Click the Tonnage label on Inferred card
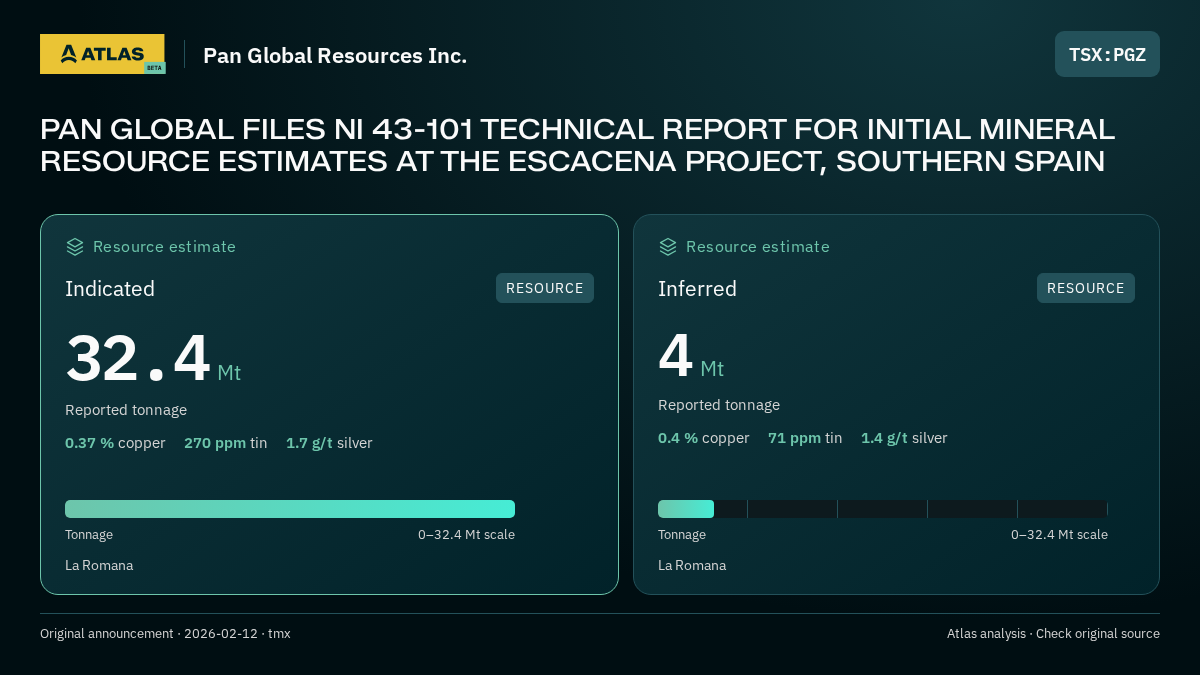This screenshot has width=1200, height=675. [682, 535]
